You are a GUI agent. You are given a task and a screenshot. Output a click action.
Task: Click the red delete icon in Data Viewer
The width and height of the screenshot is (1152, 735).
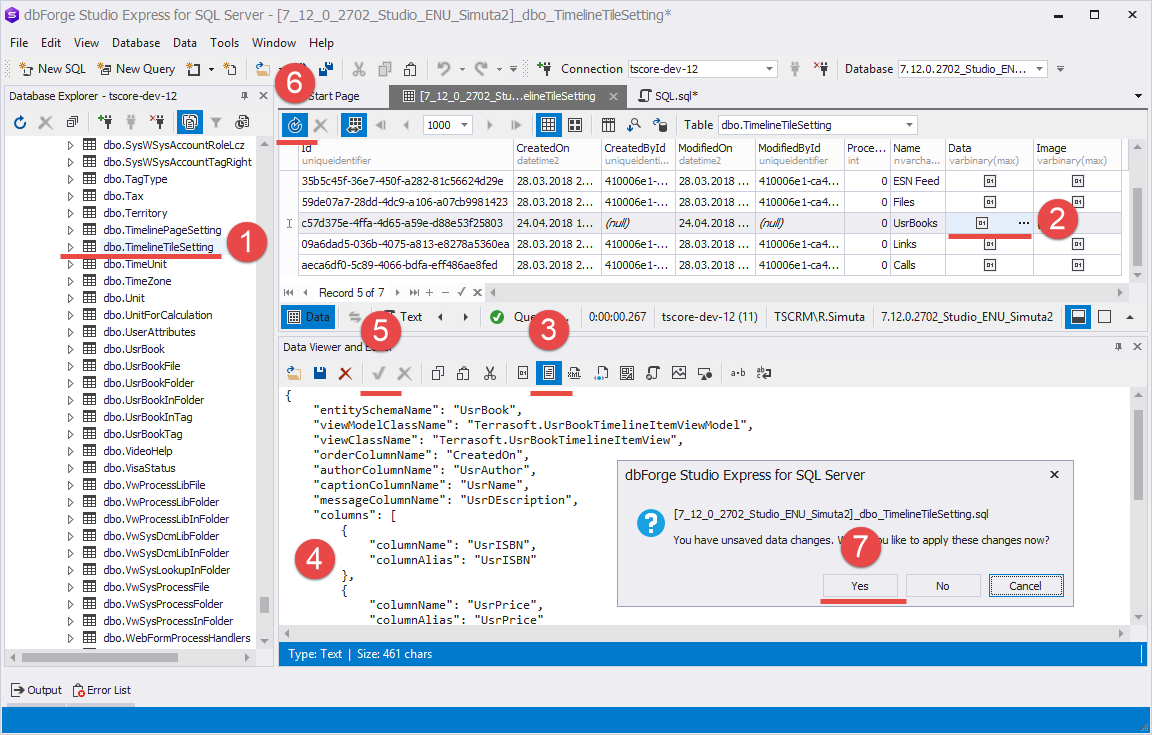tap(345, 373)
